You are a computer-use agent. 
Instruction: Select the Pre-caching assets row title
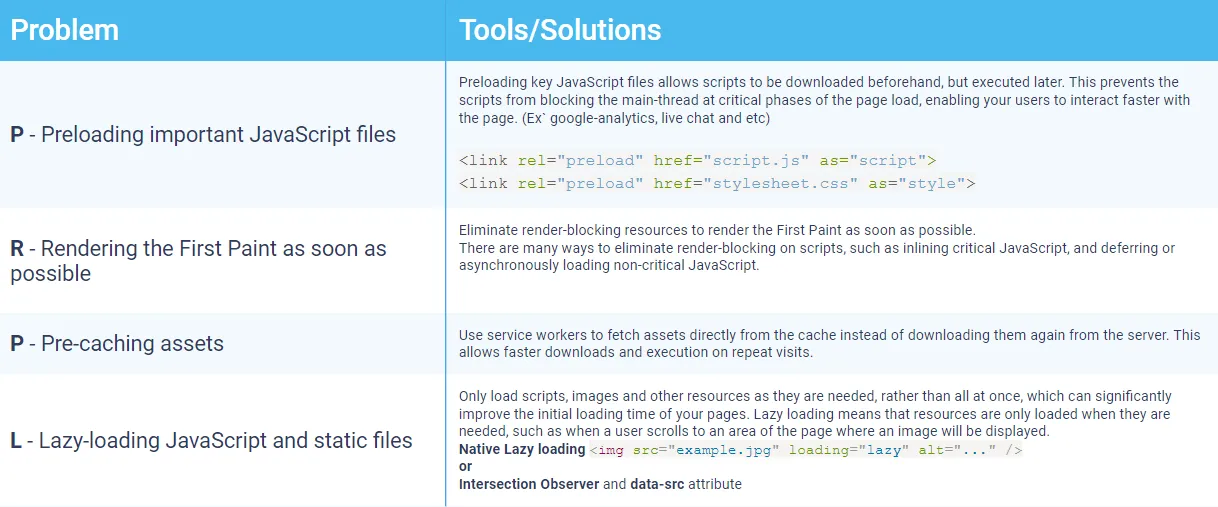pos(117,343)
